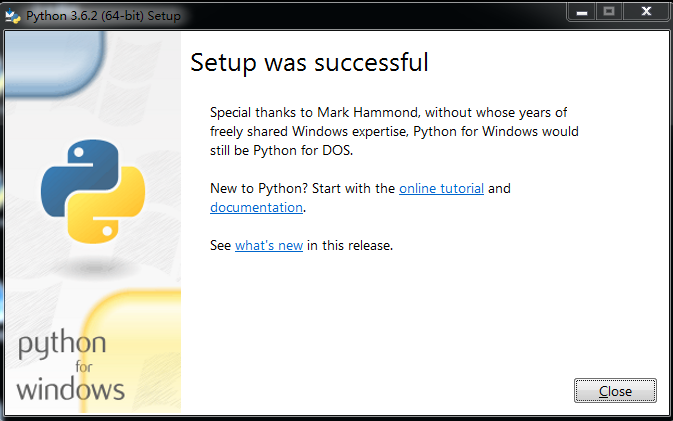Click the shadow beneath the Python logo
Viewport: 673px width, 421px height.
(x=94, y=268)
